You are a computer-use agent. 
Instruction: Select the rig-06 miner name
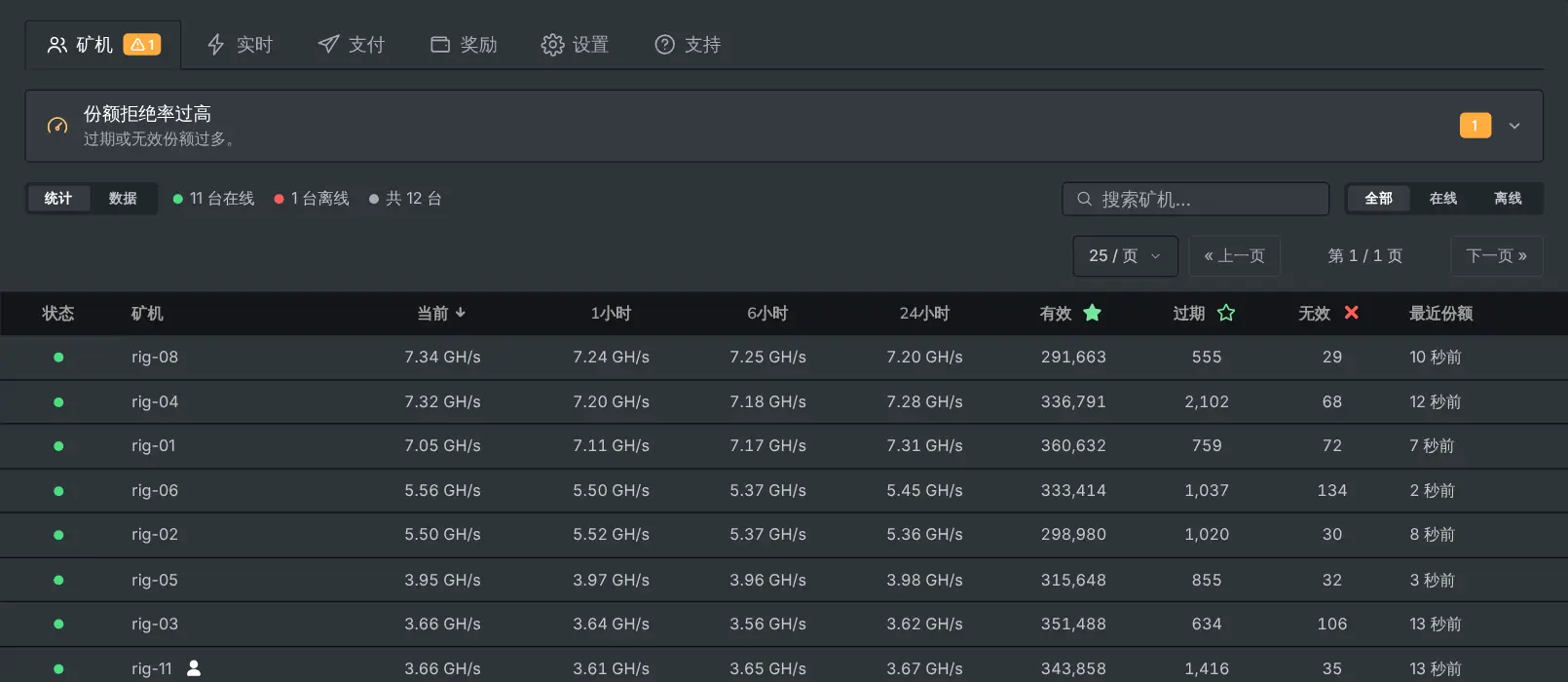coord(155,491)
